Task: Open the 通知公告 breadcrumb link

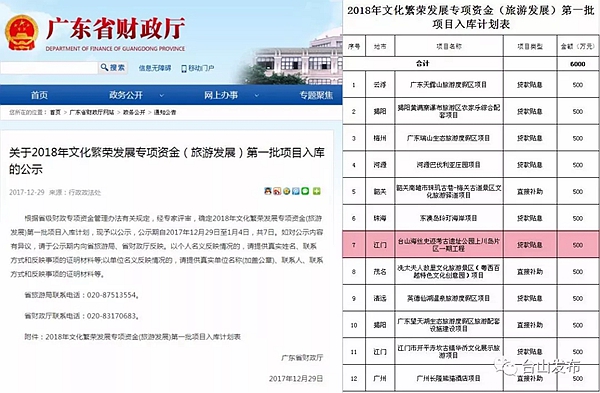Action: (x=165, y=112)
